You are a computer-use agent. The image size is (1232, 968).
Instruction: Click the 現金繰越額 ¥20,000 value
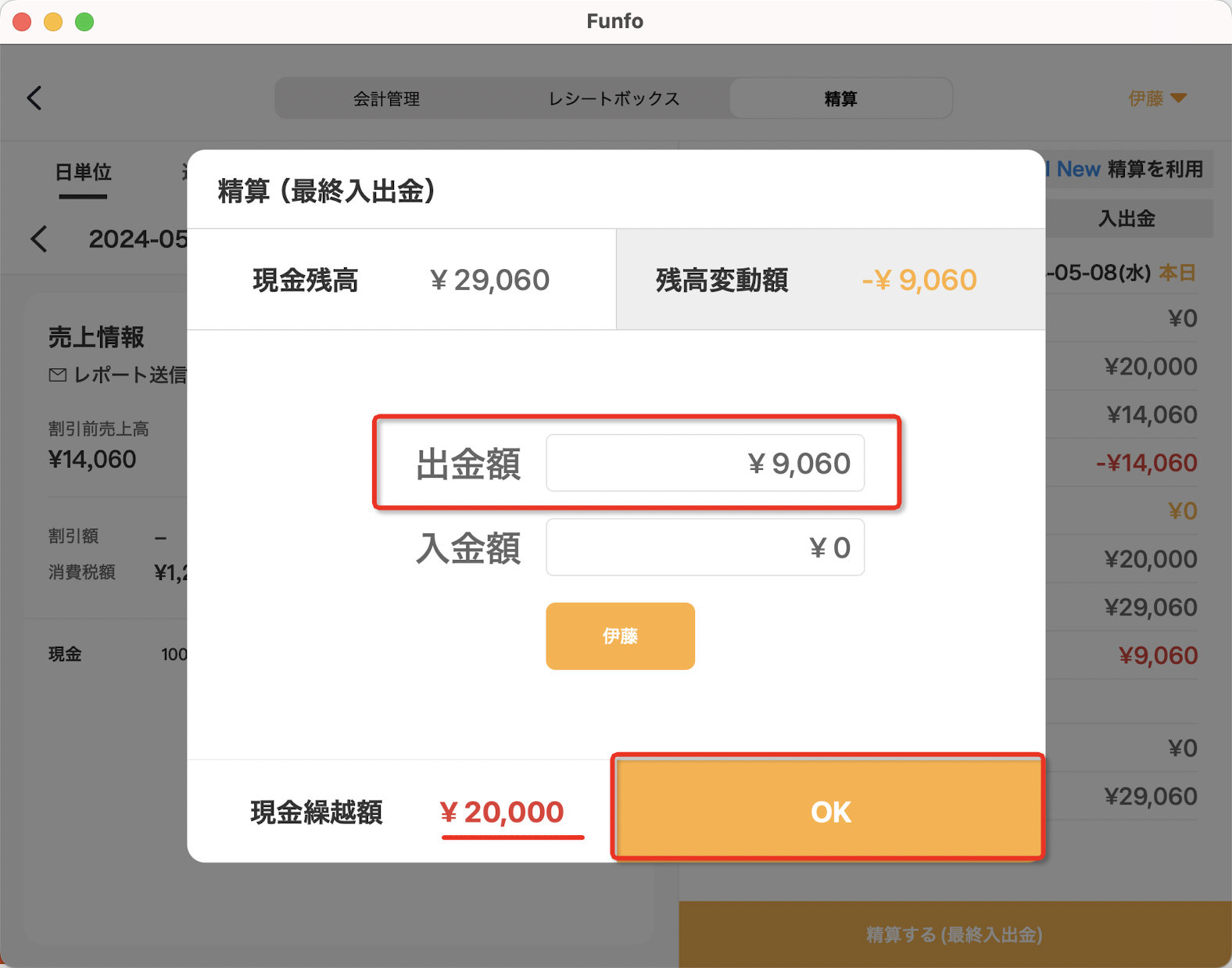[x=502, y=812]
